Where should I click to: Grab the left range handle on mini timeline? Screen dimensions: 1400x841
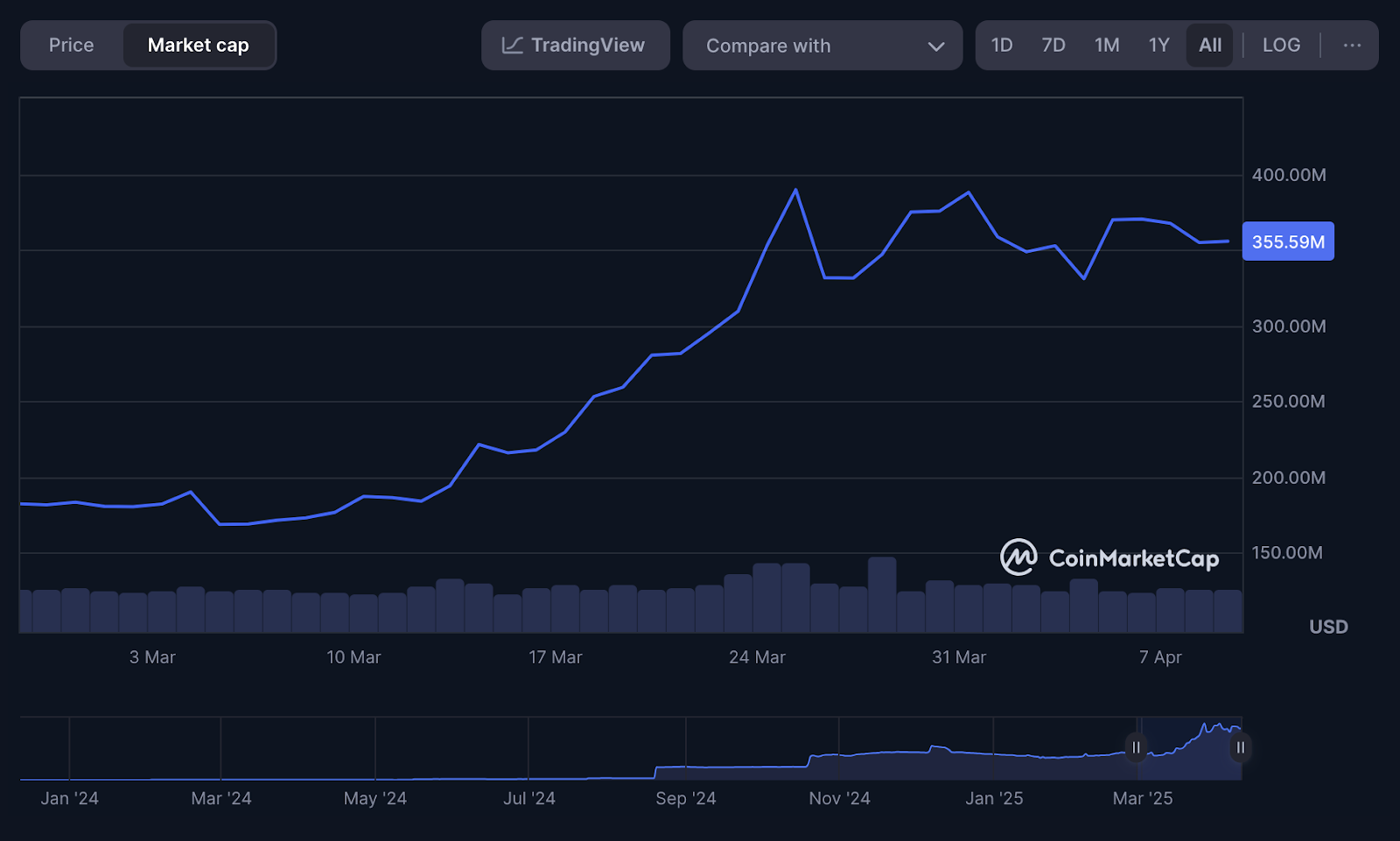pos(1136,747)
